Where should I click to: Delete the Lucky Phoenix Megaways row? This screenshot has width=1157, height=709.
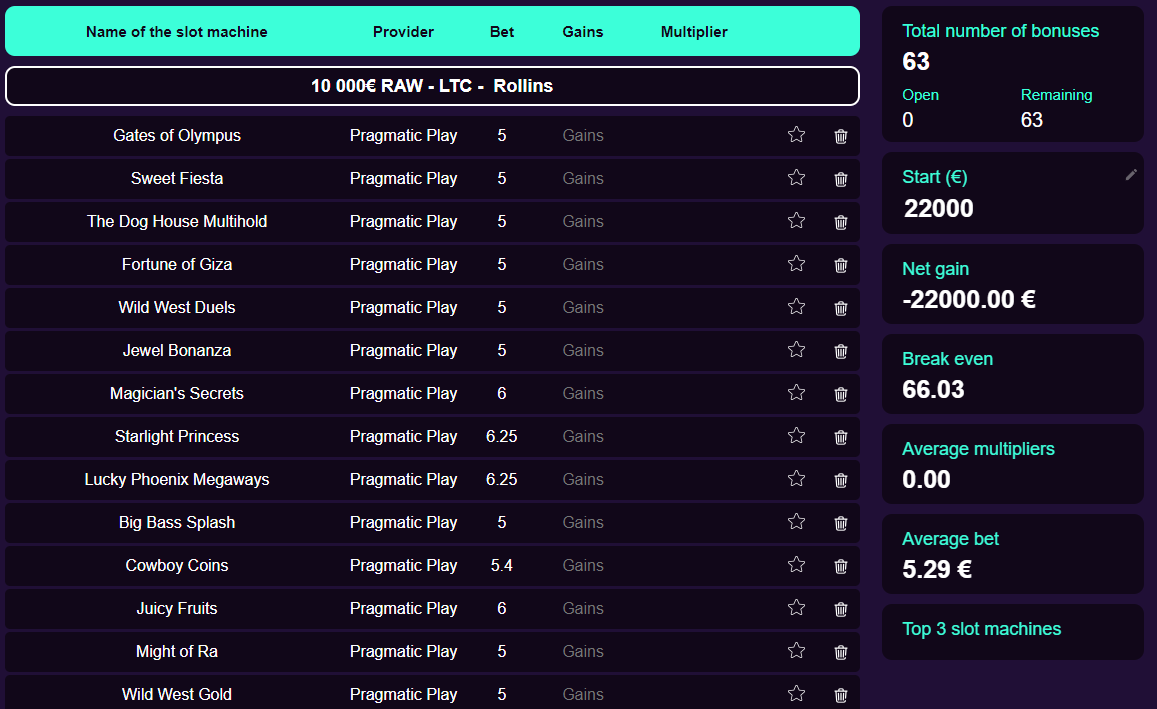pyautogui.click(x=840, y=480)
